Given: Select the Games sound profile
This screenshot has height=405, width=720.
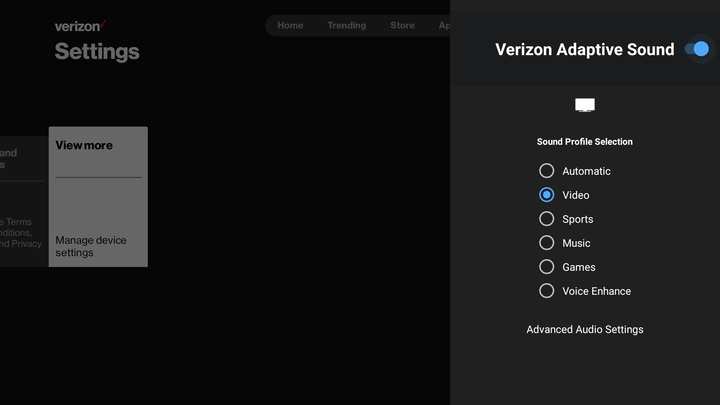Looking at the screenshot, I should click(x=567, y=267).
